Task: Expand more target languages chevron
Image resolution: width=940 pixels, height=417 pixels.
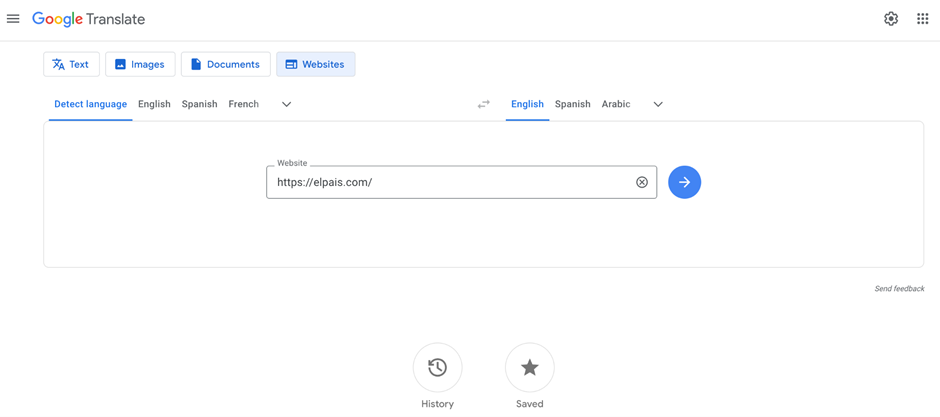Action: click(658, 104)
